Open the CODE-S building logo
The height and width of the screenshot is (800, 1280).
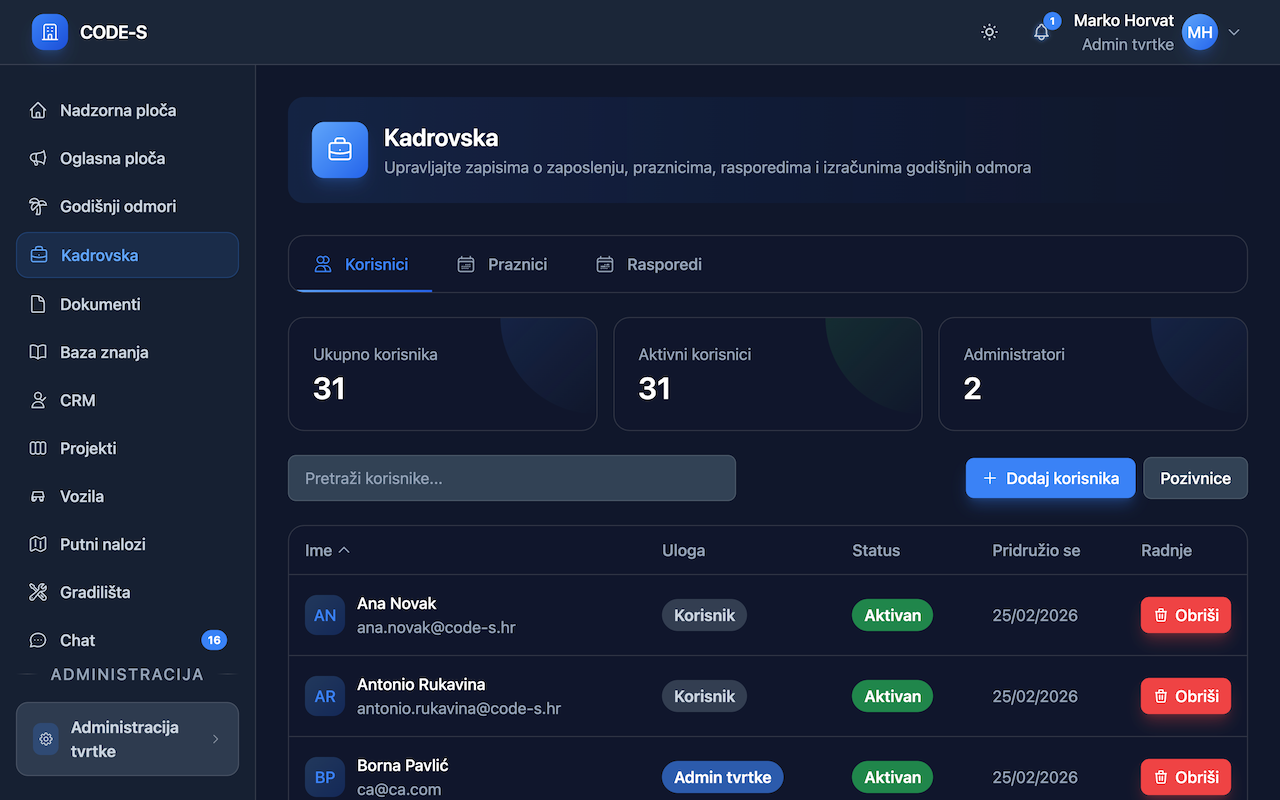pos(49,31)
